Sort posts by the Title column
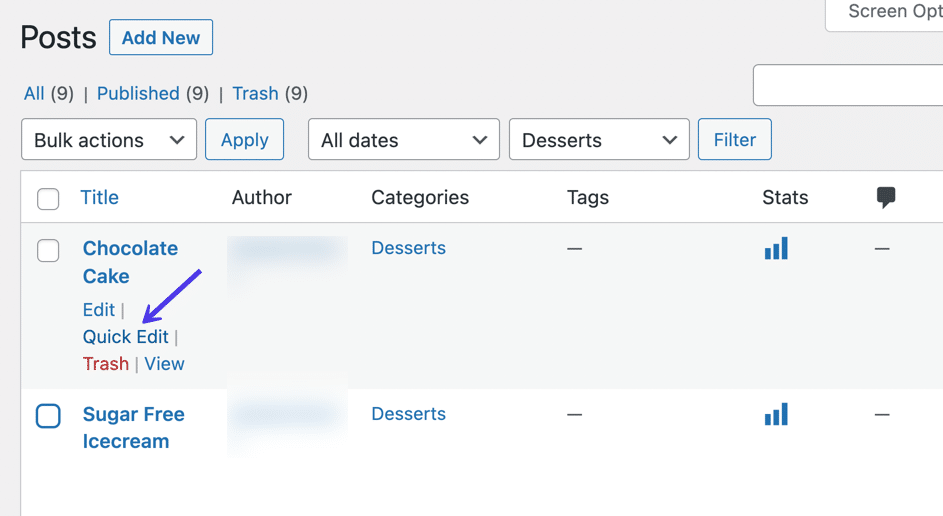 click(x=99, y=198)
